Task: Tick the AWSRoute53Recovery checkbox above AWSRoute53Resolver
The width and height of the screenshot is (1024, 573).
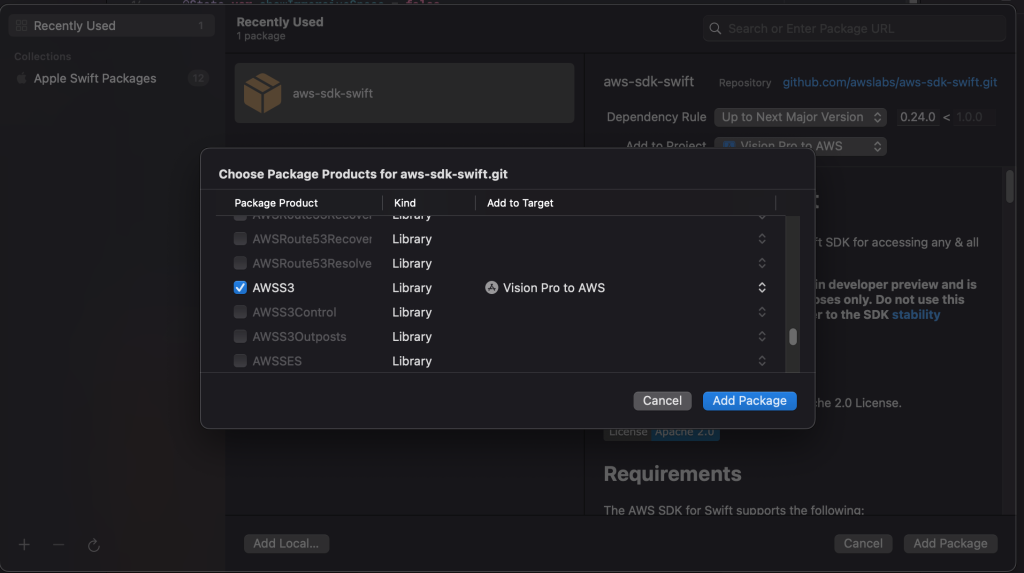Action: 240,238
